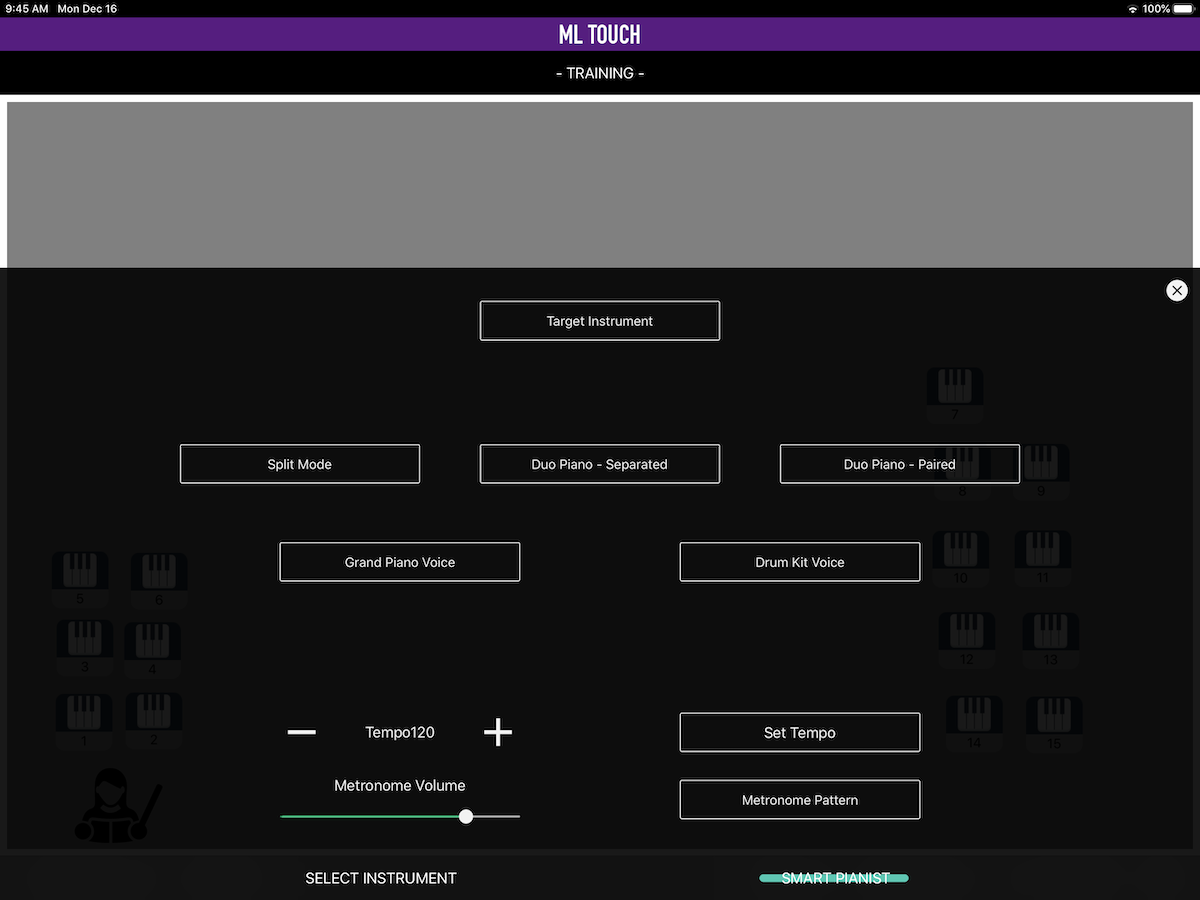Tap piano icon number 15
This screenshot has width=1200, height=900.
pyautogui.click(x=1054, y=724)
